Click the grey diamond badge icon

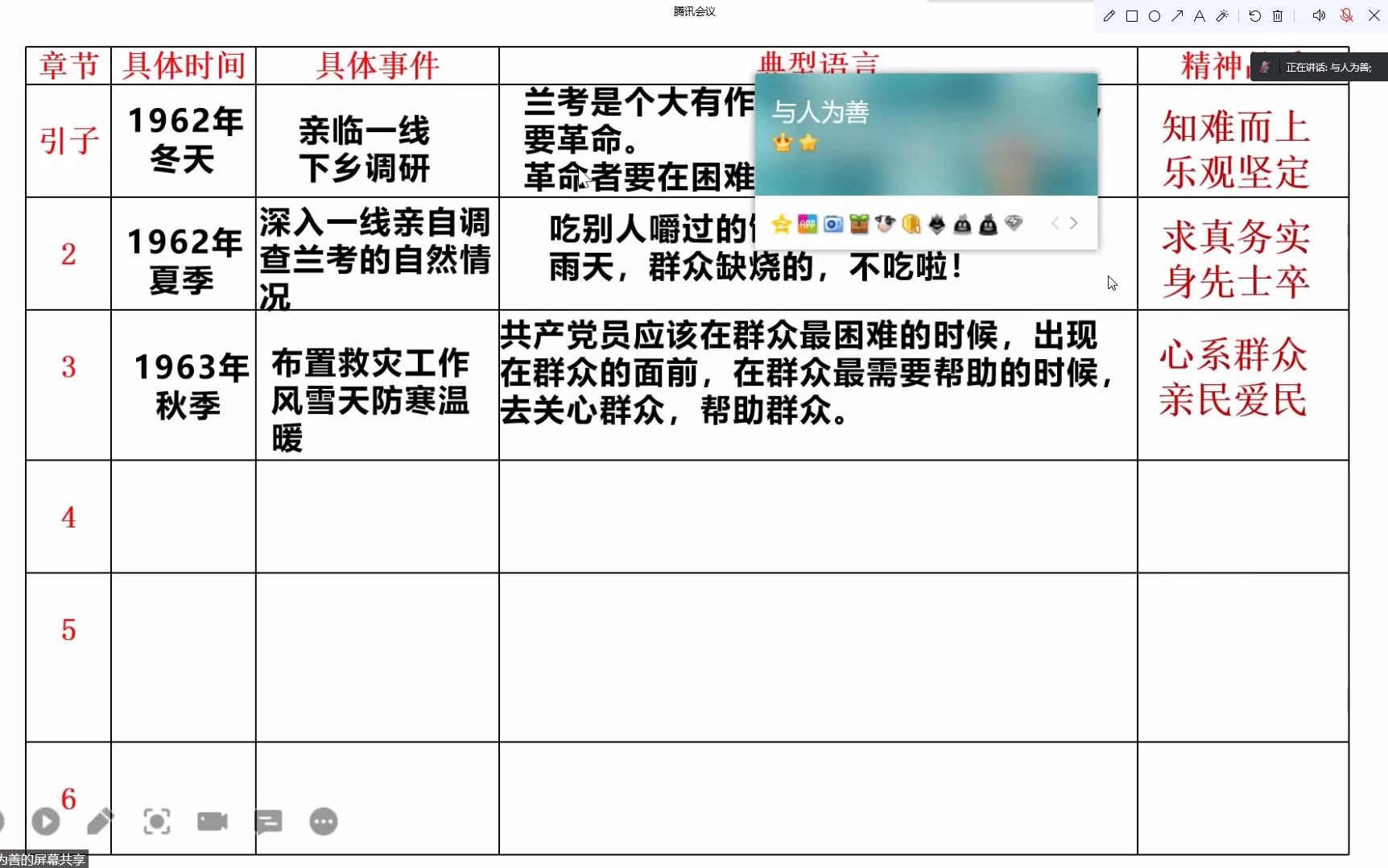[1014, 222]
